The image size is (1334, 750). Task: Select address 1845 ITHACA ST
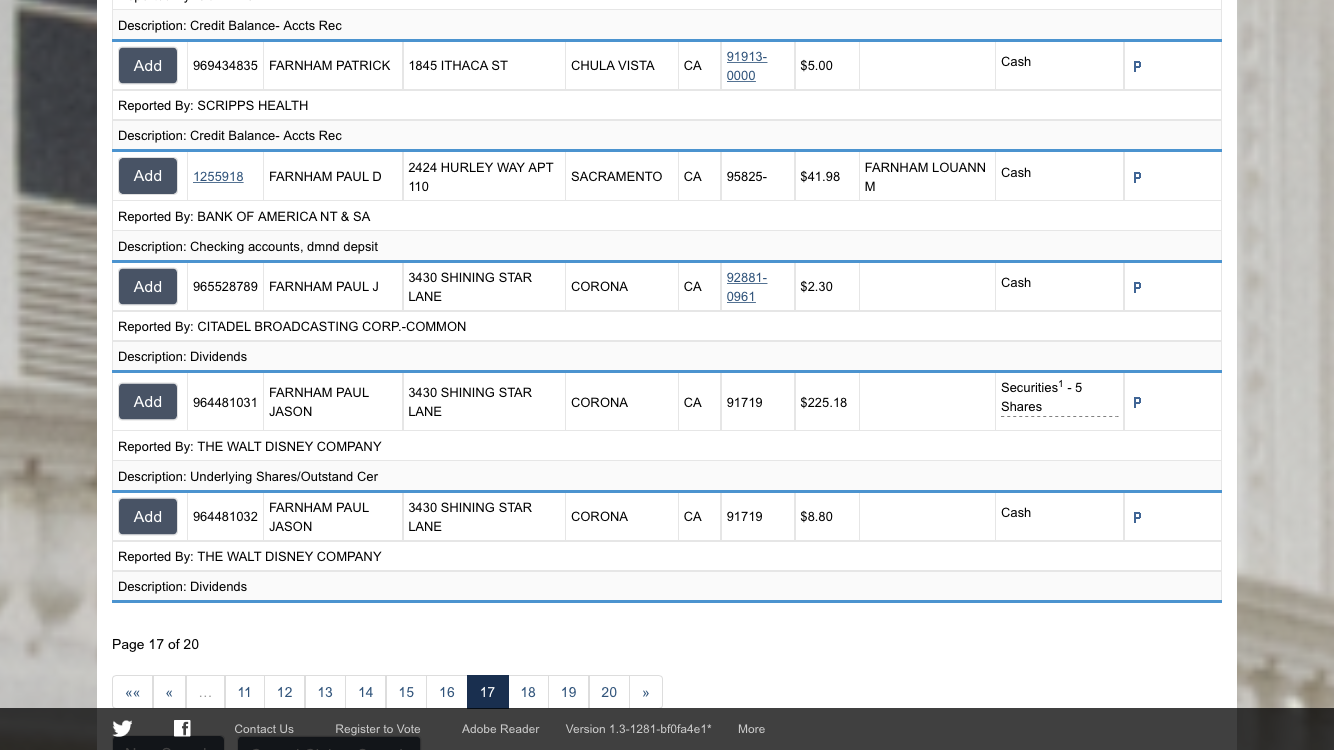[x=458, y=66]
